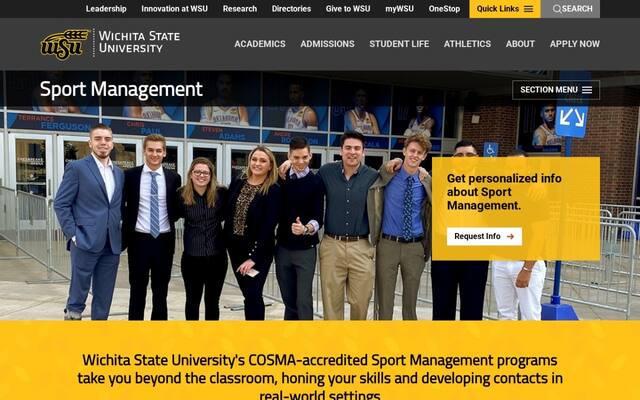The height and width of the screenshot is (400, 640).
Task: Click the Sport Management page heading
Action: point(121,89)
